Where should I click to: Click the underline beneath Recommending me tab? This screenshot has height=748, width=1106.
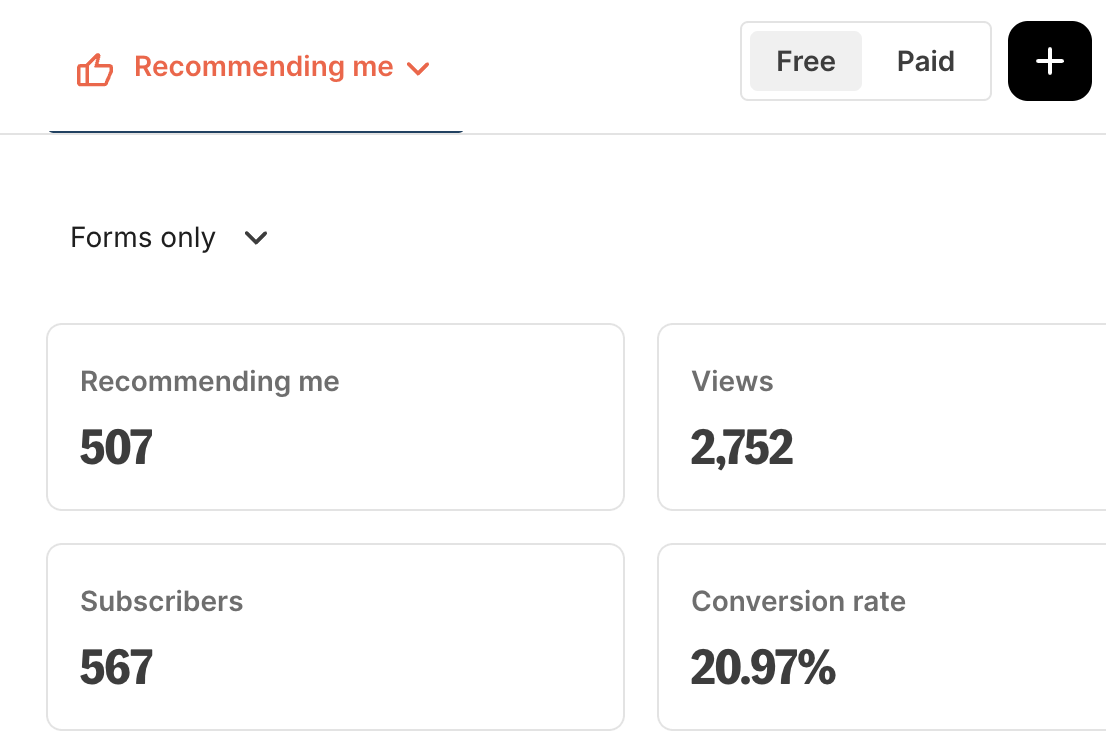click(x=255, y=131)
